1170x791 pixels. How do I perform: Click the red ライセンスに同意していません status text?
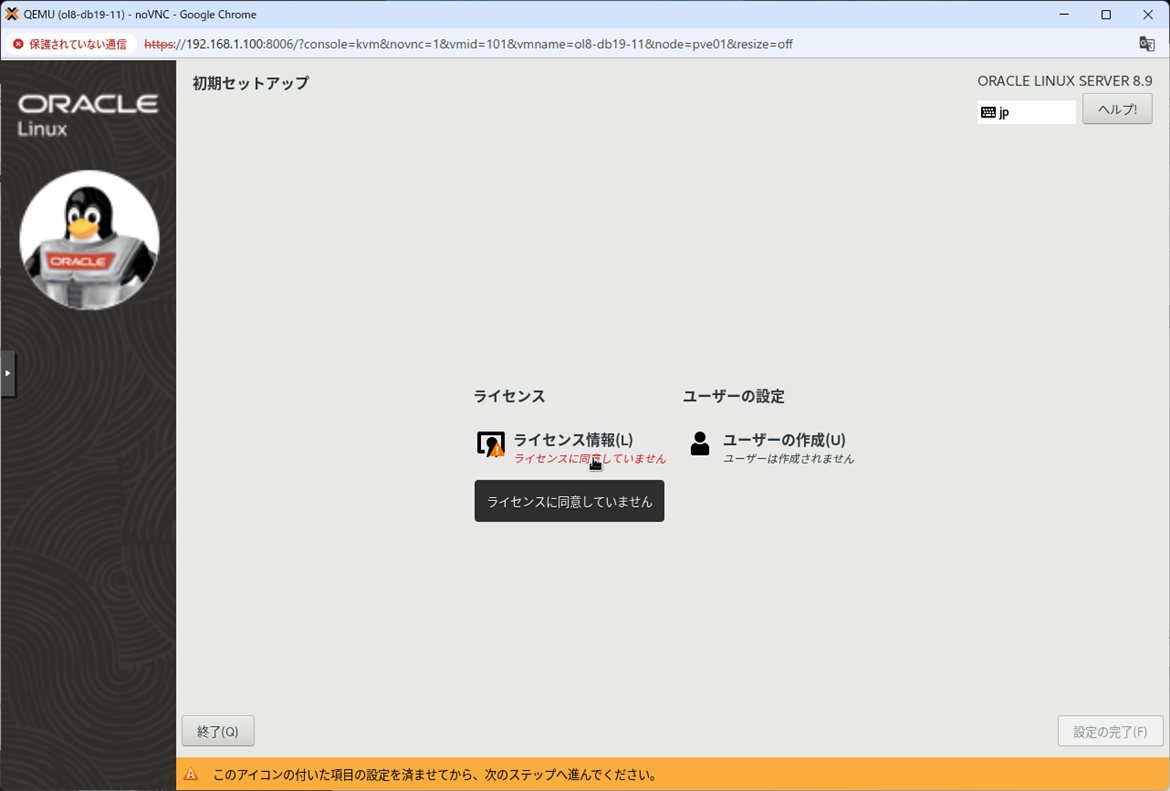coord(589,458)
